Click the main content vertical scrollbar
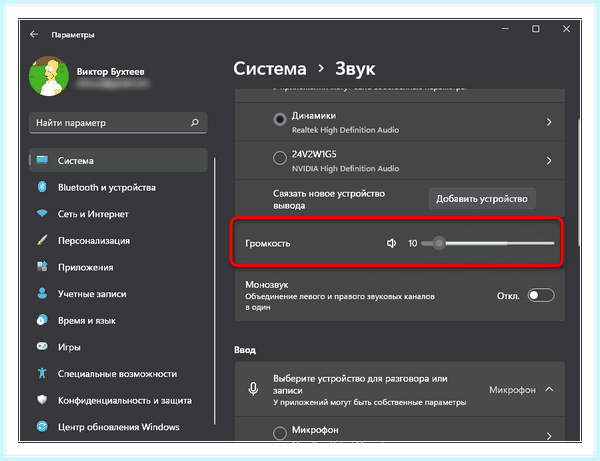Image resolution: width=600 pixels, height=461 pixels. point(579,182)
